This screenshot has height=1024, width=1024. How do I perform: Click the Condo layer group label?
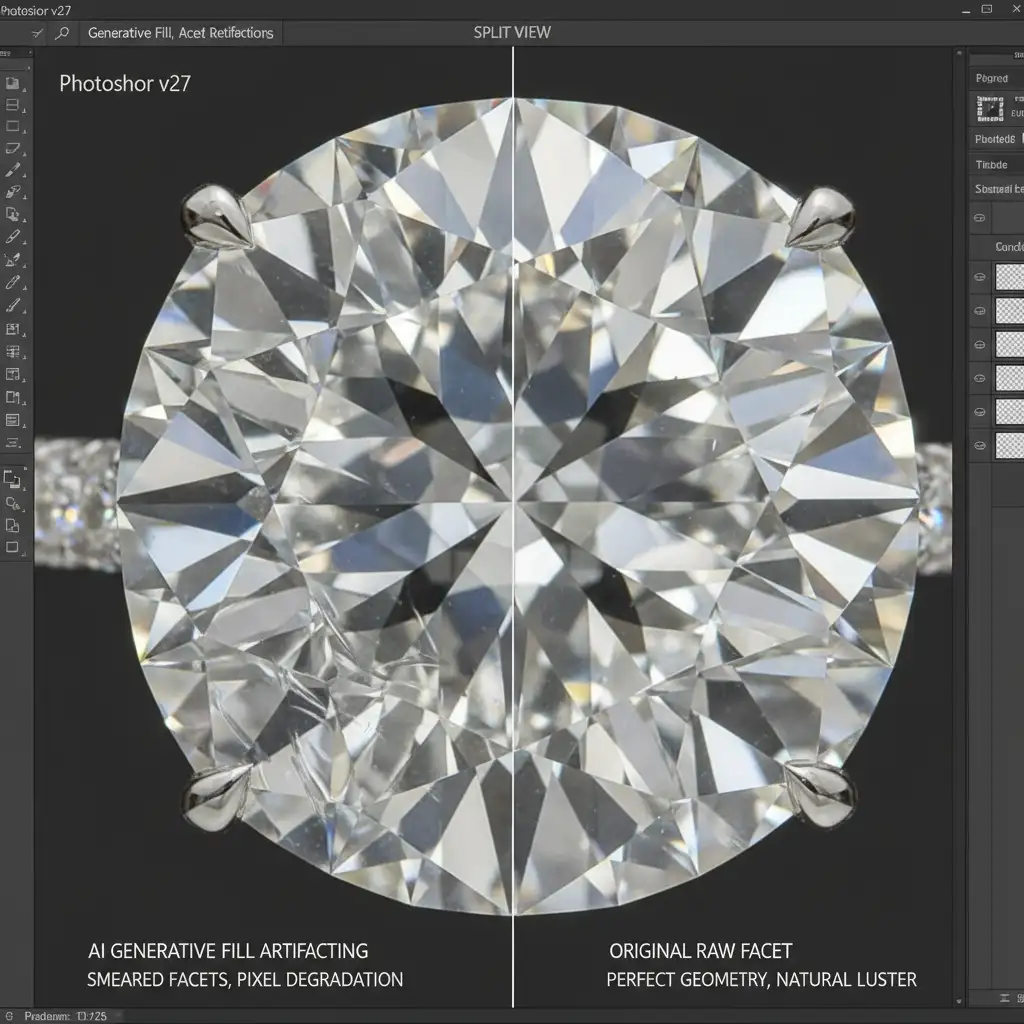coord(1007,246)
